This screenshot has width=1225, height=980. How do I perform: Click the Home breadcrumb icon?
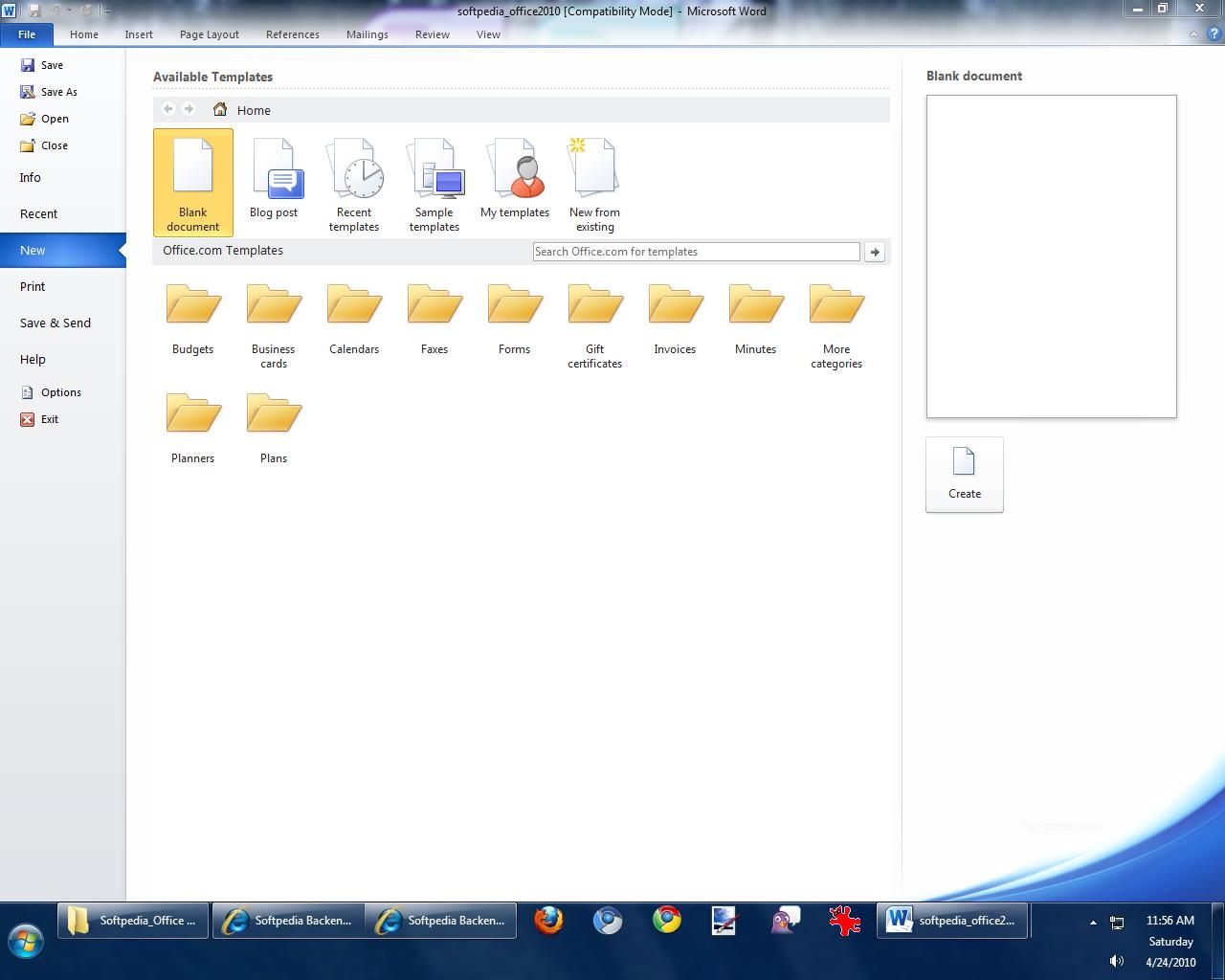point(220,110)
